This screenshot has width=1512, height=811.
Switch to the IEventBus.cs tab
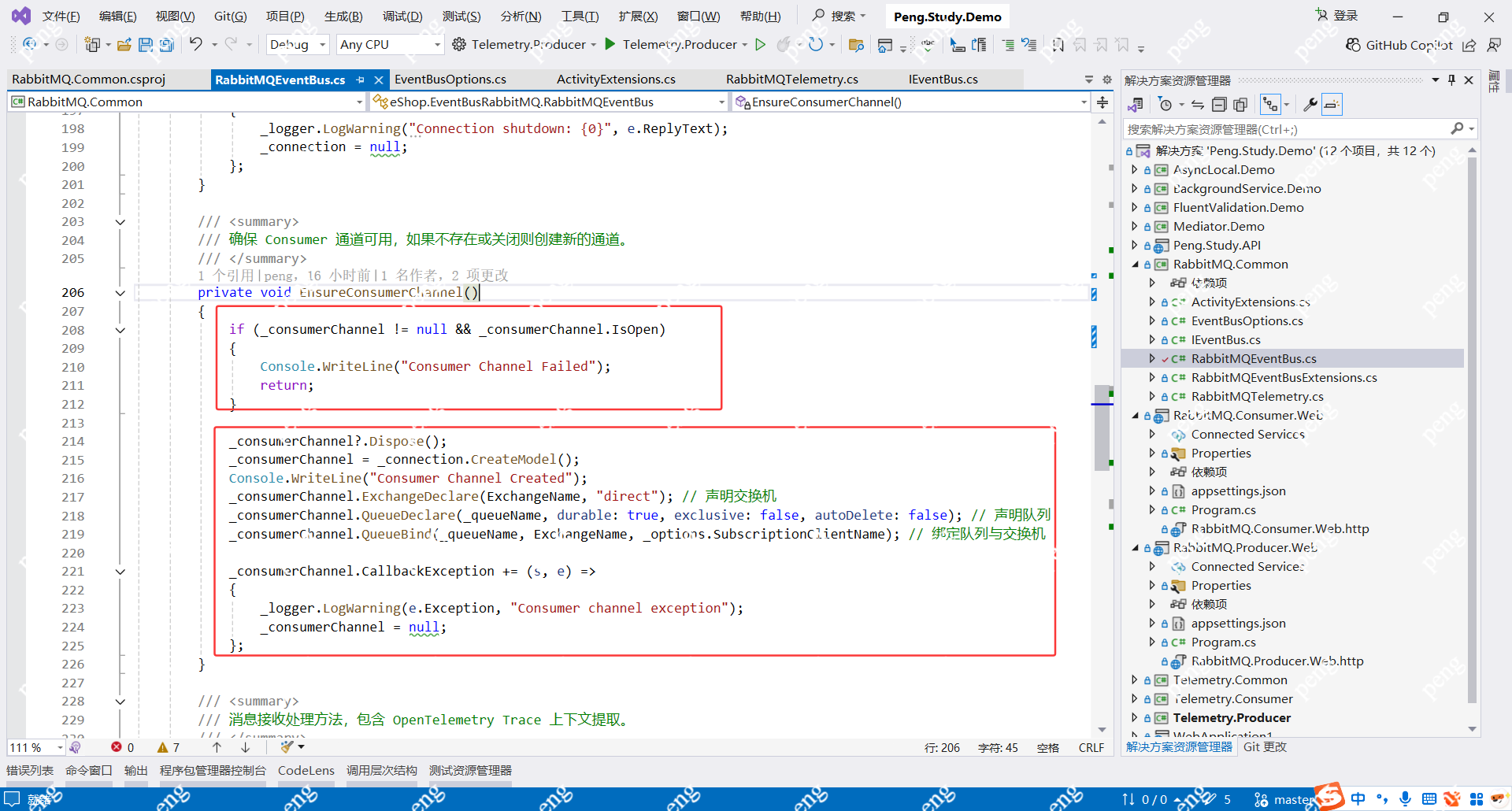point(943,80)
